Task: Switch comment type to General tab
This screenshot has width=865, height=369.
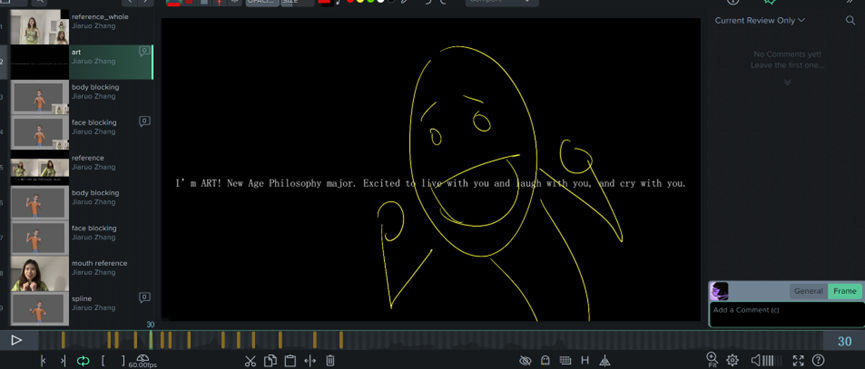Action: 808,291
